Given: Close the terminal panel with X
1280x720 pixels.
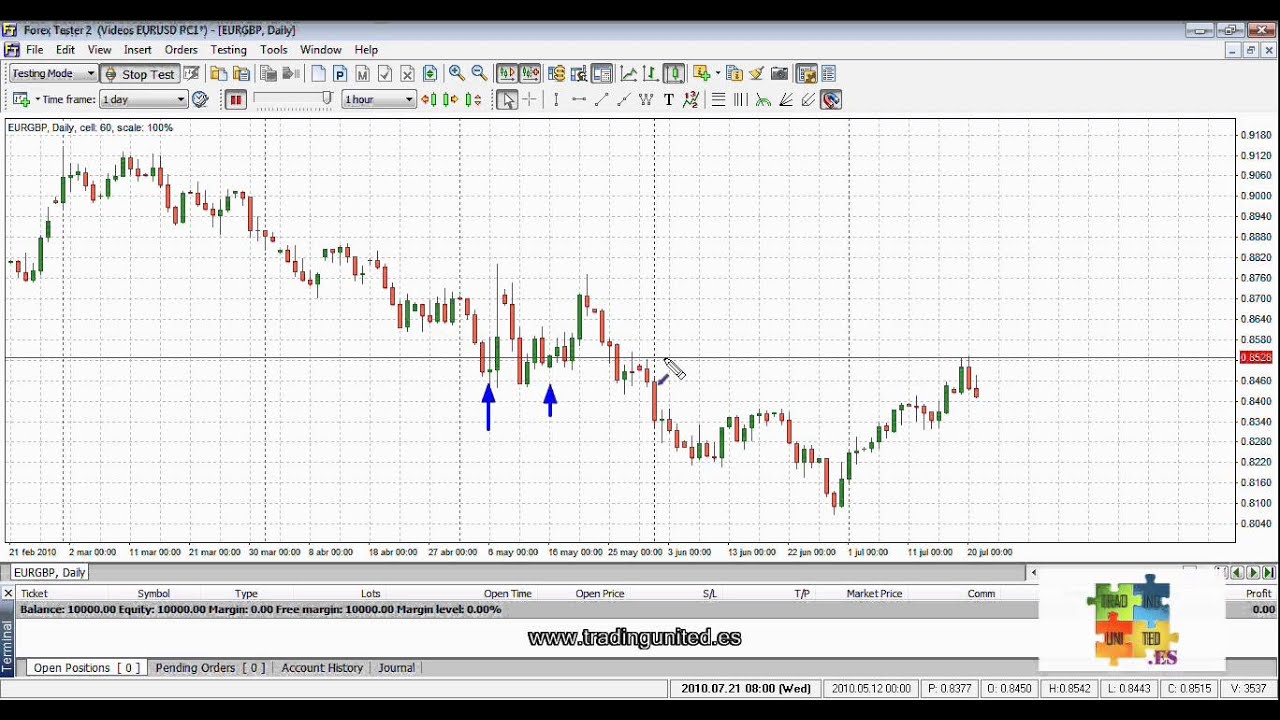Looking at the screenshot, I should point(8,593).
